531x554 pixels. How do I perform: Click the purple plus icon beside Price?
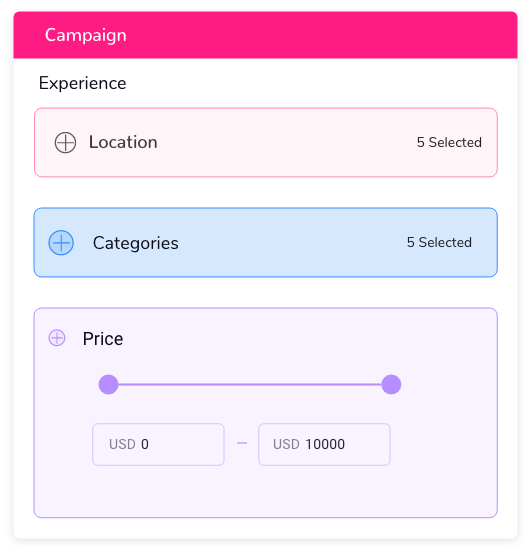[57, 338]
